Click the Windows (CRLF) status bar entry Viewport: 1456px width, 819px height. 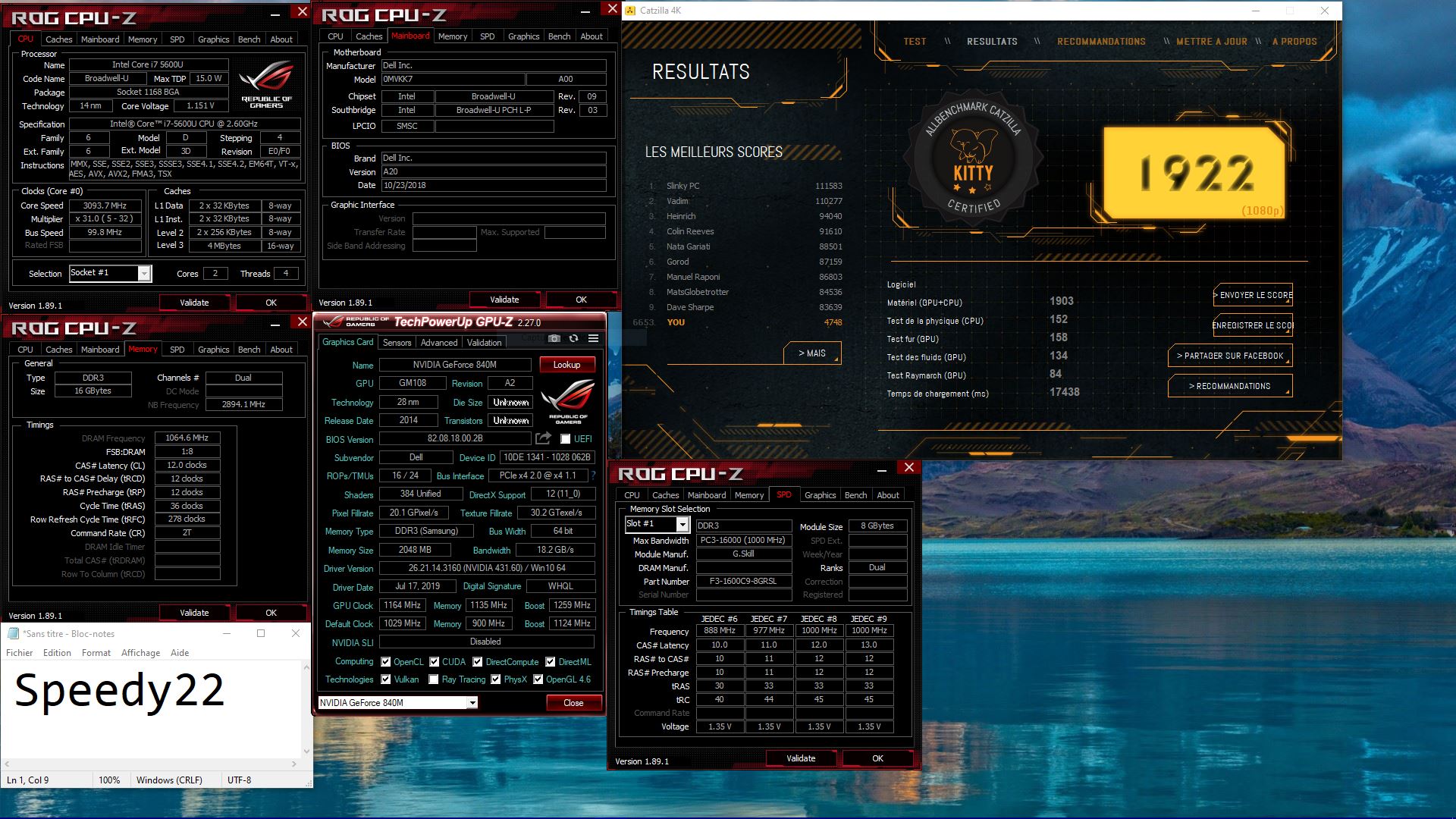point(169,780)
